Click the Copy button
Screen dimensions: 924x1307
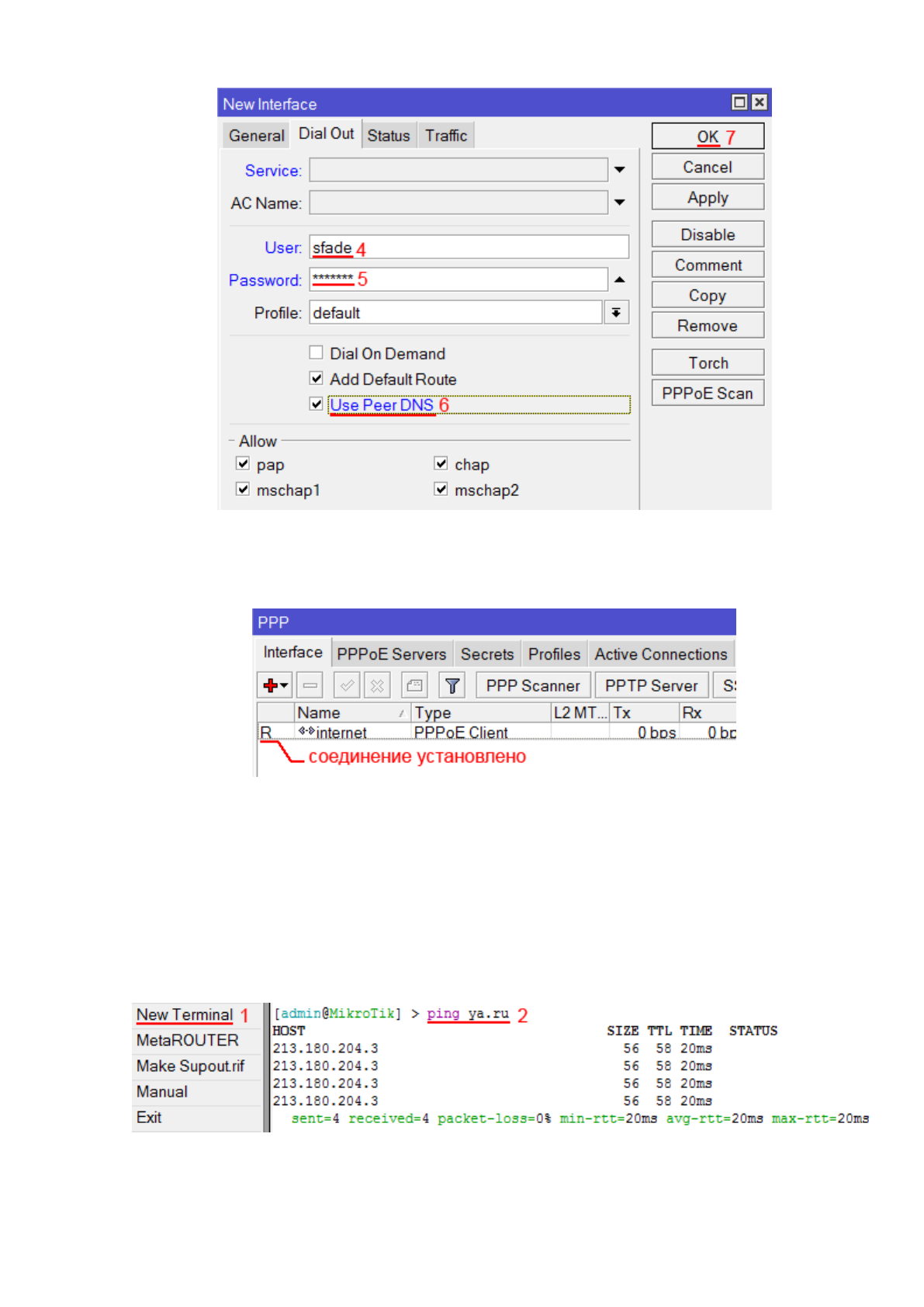click(708, 295)
